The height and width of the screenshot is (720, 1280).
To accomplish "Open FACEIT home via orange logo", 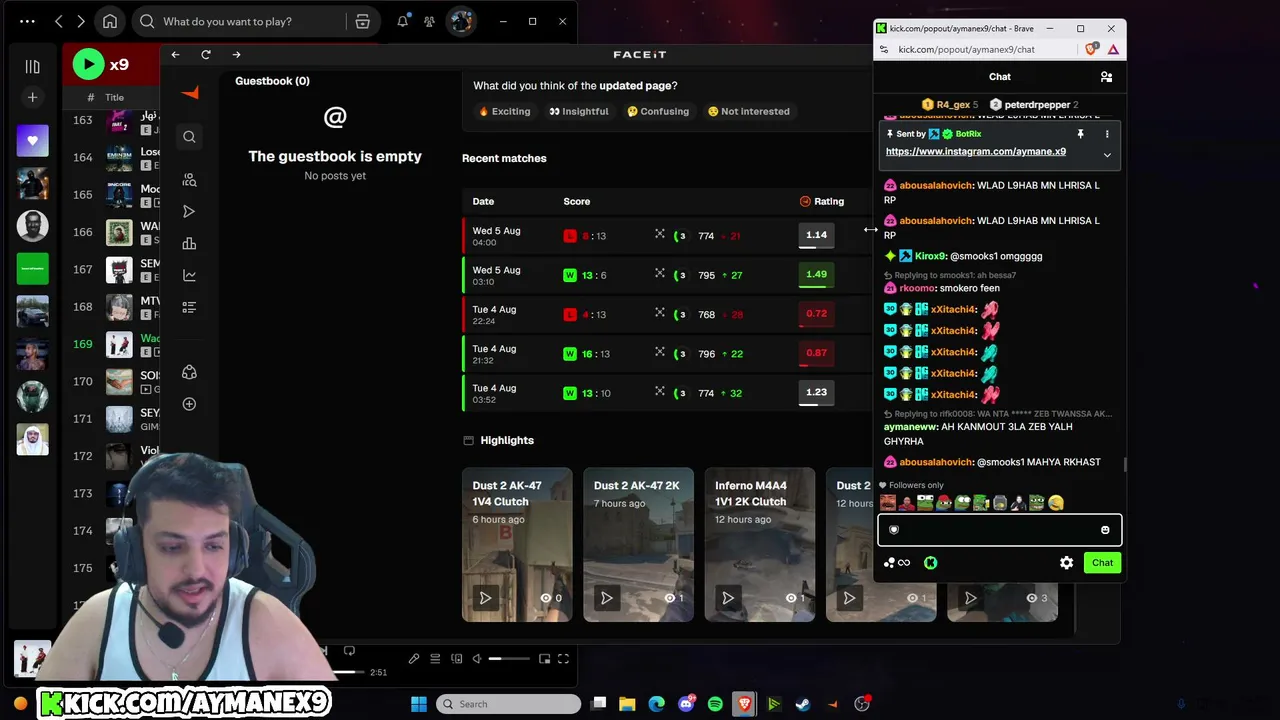I will pos(190,93).
